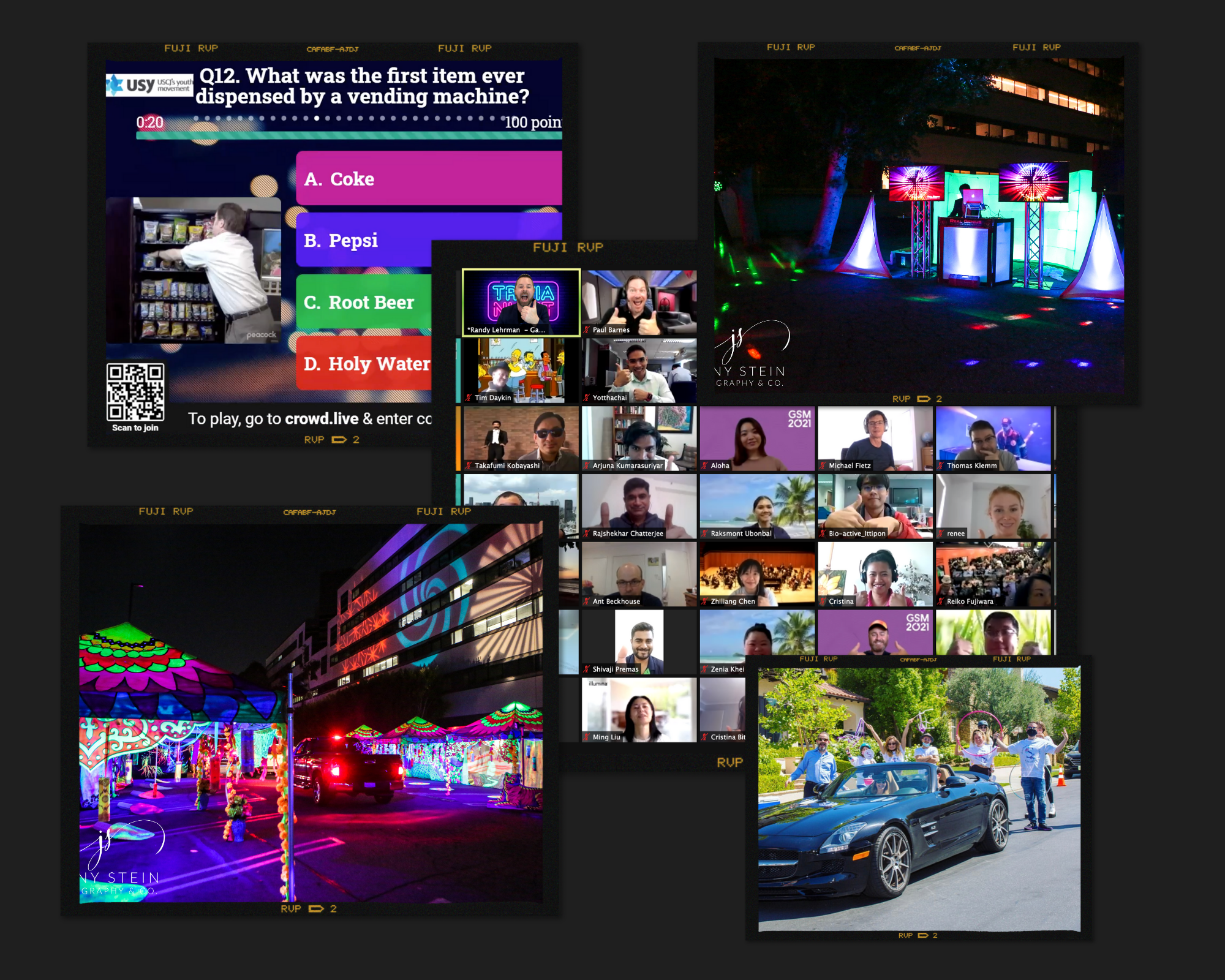
Task: Click the vending machine video clip
Action: click(194, 271)
